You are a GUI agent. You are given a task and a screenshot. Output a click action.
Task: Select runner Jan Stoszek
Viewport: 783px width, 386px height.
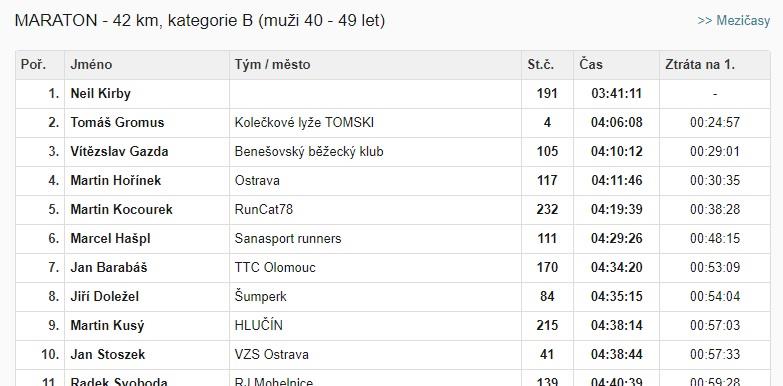(108, 355)
